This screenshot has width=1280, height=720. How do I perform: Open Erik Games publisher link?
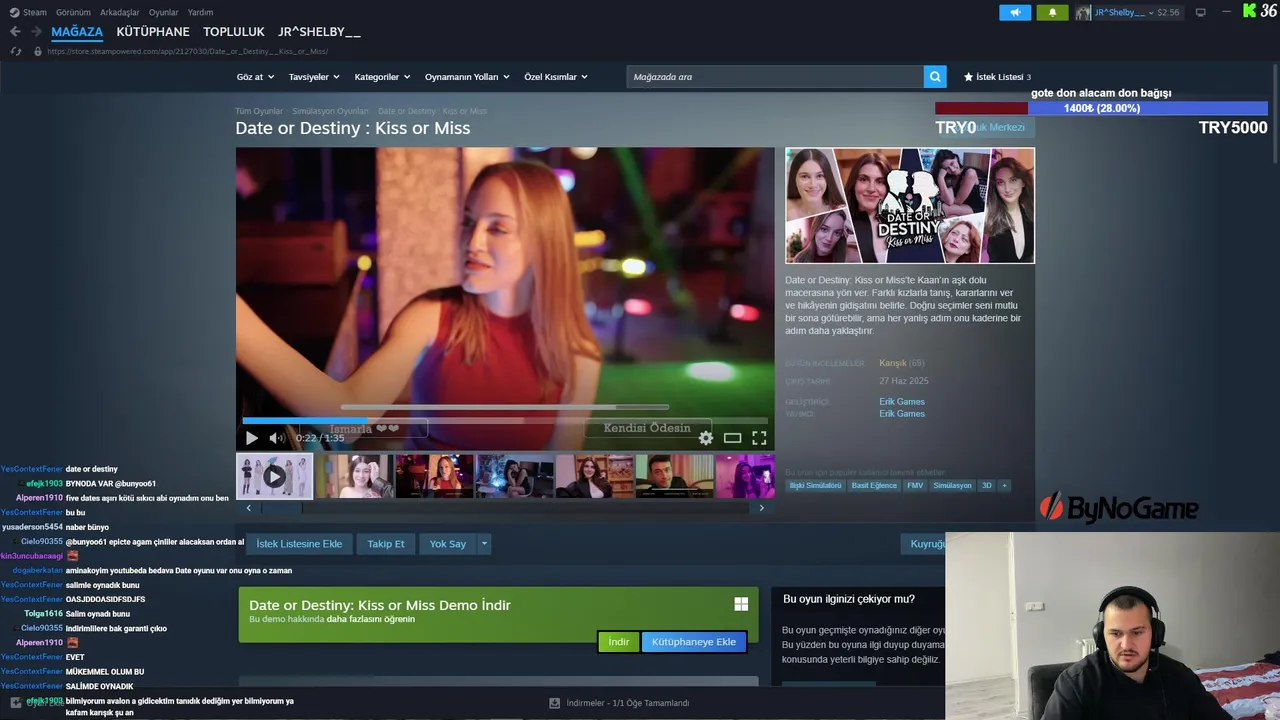click(902, 413)
